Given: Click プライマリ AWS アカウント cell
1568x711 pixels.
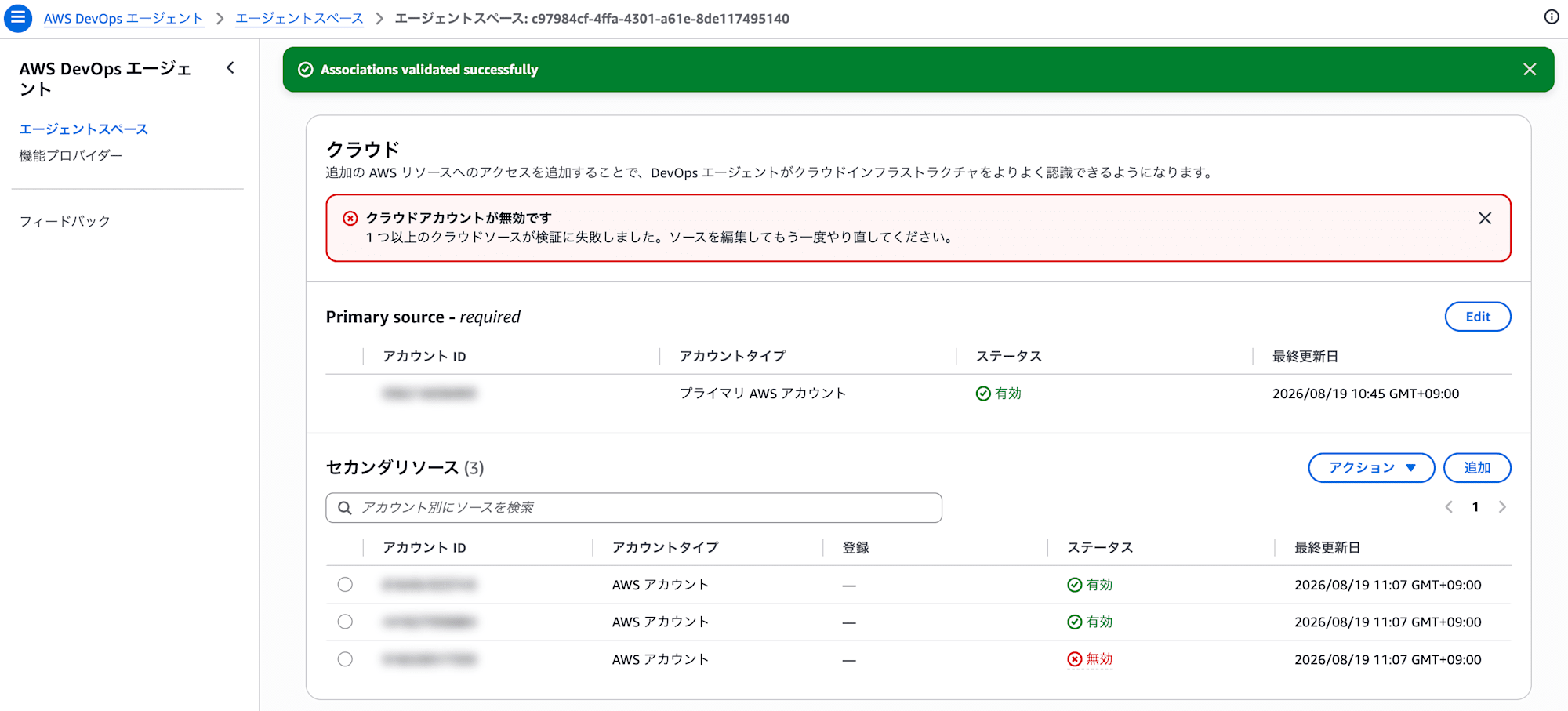Looking at the screenshot, I should pos(763,394).
